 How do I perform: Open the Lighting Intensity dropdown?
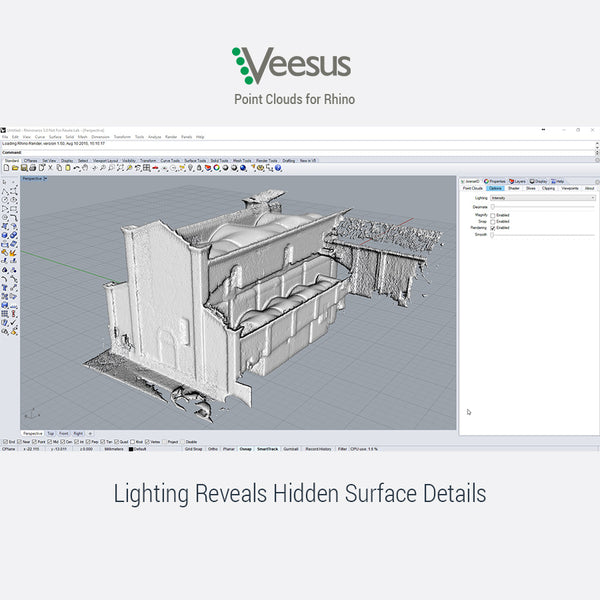click(x=542, y=198)
